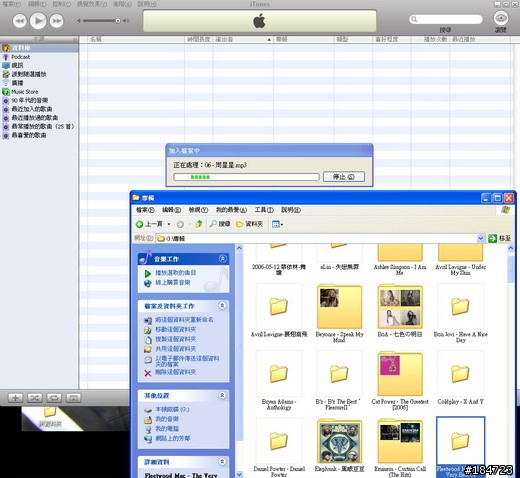Image resolution: width=520 pixels, height=478 pixels.
Task: Click E-mail this folder's files task
Action: pos(182,361)
